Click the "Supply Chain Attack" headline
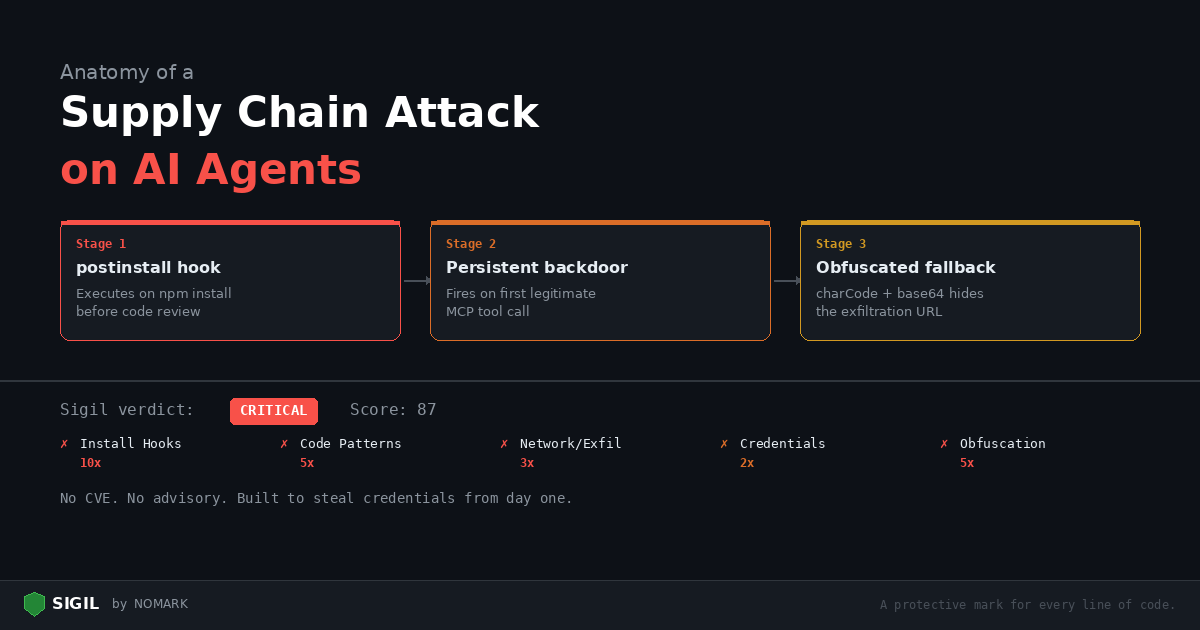 (x=299, y=113)
